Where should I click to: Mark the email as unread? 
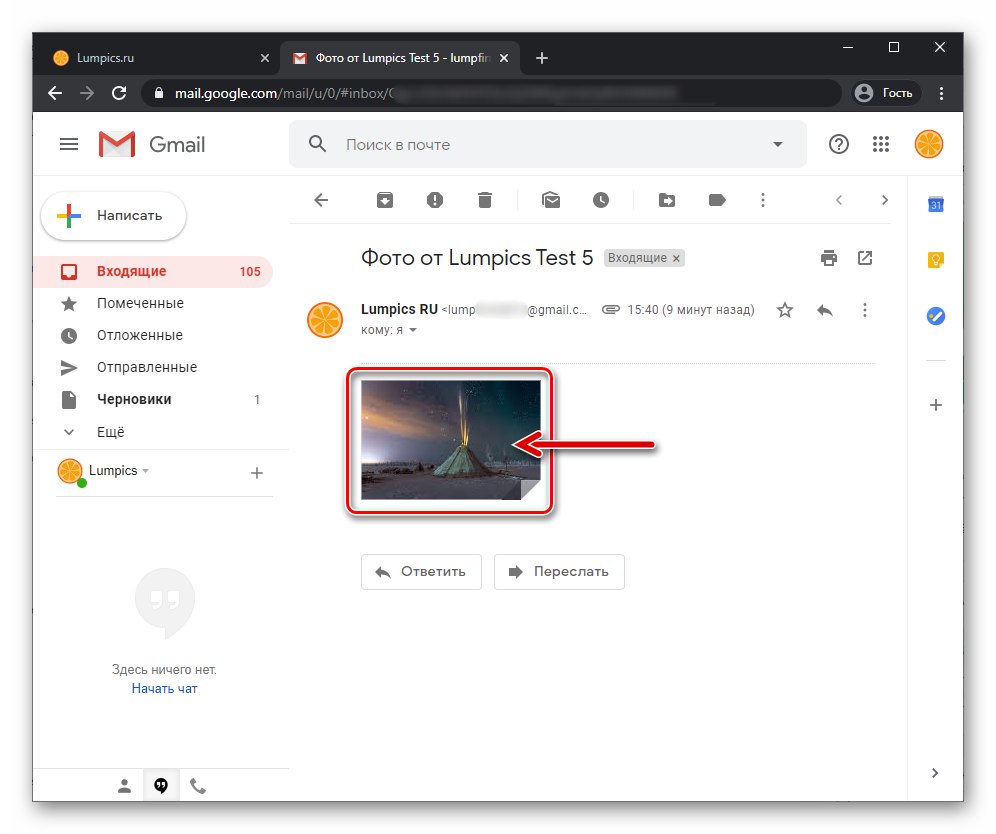(x=551, y=200)
